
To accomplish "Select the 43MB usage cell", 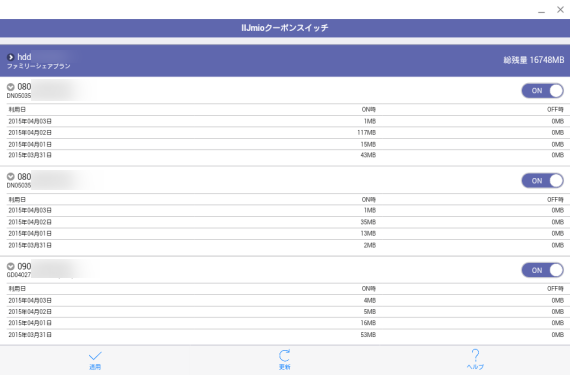I will pyautogui.click(x=368, y=155).
